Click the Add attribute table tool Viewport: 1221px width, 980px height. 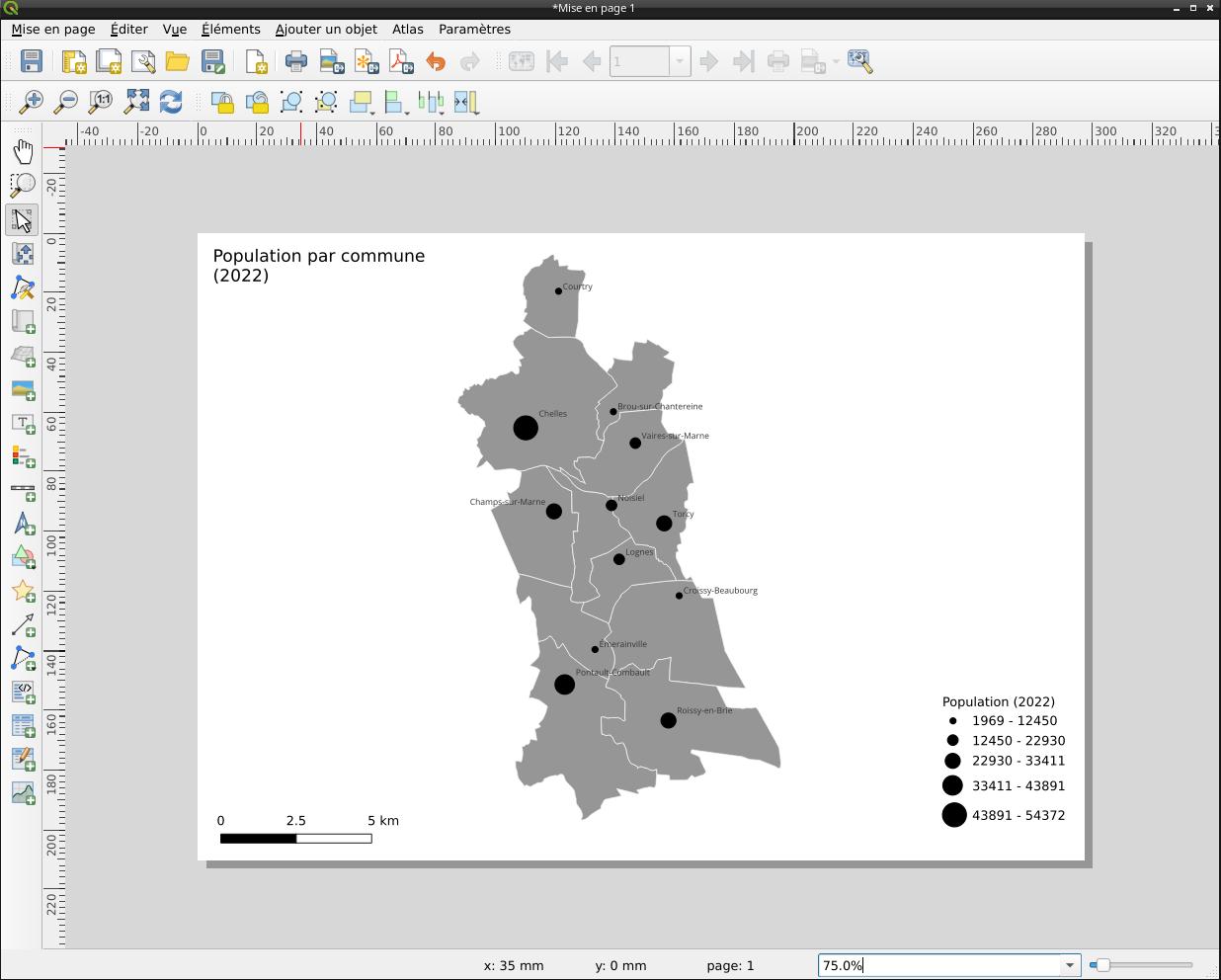(23, 726)
